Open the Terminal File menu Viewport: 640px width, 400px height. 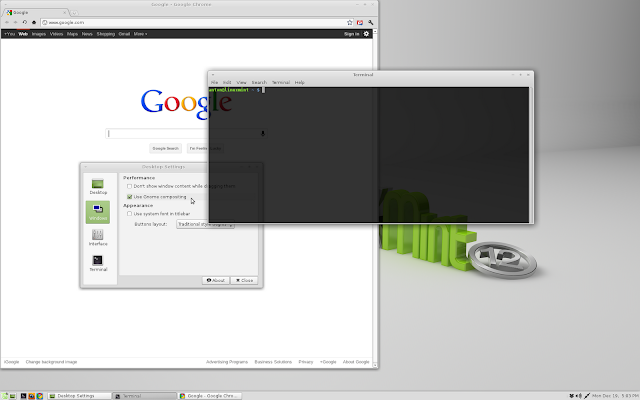(214, 82)
